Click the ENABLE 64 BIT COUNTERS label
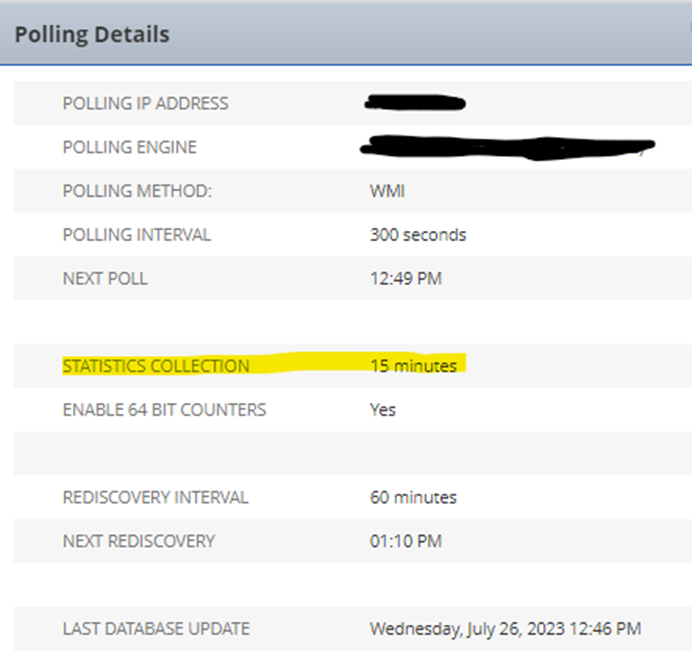Viewport: 692px width, 666px height. click(x=165, y=410)
